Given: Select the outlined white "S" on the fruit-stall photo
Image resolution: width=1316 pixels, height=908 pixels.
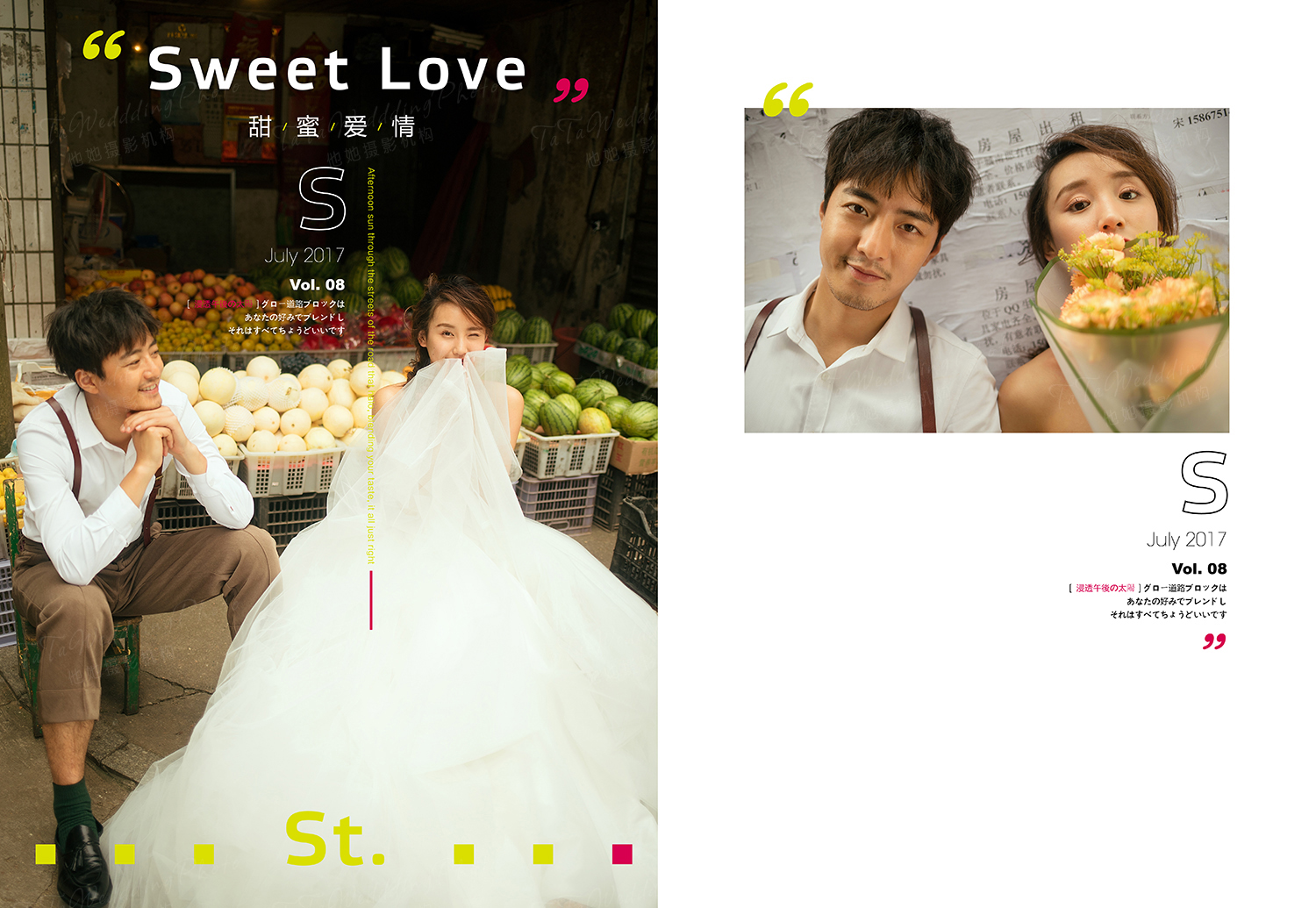Looking at the screenshot, I should 322,199.
